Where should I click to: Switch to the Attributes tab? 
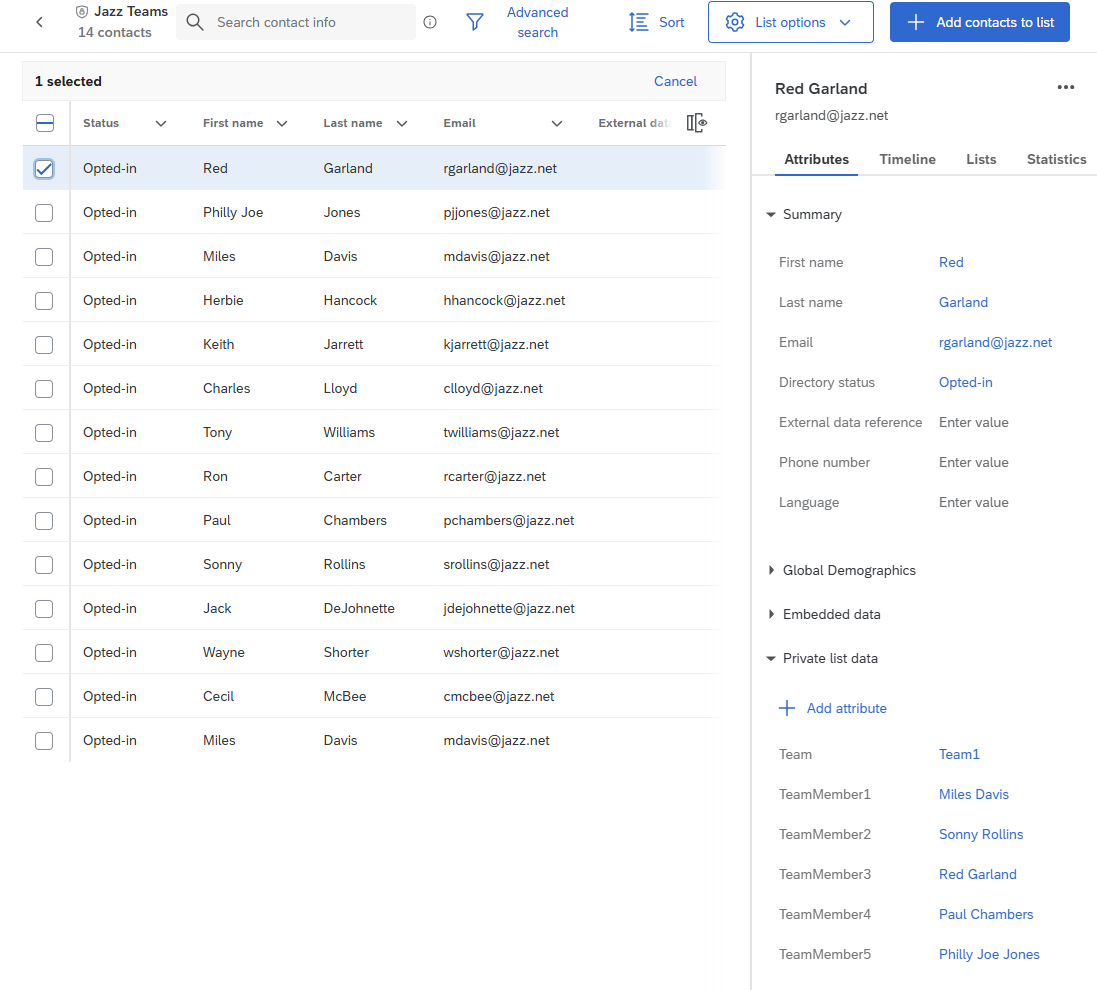pos(816,160)
